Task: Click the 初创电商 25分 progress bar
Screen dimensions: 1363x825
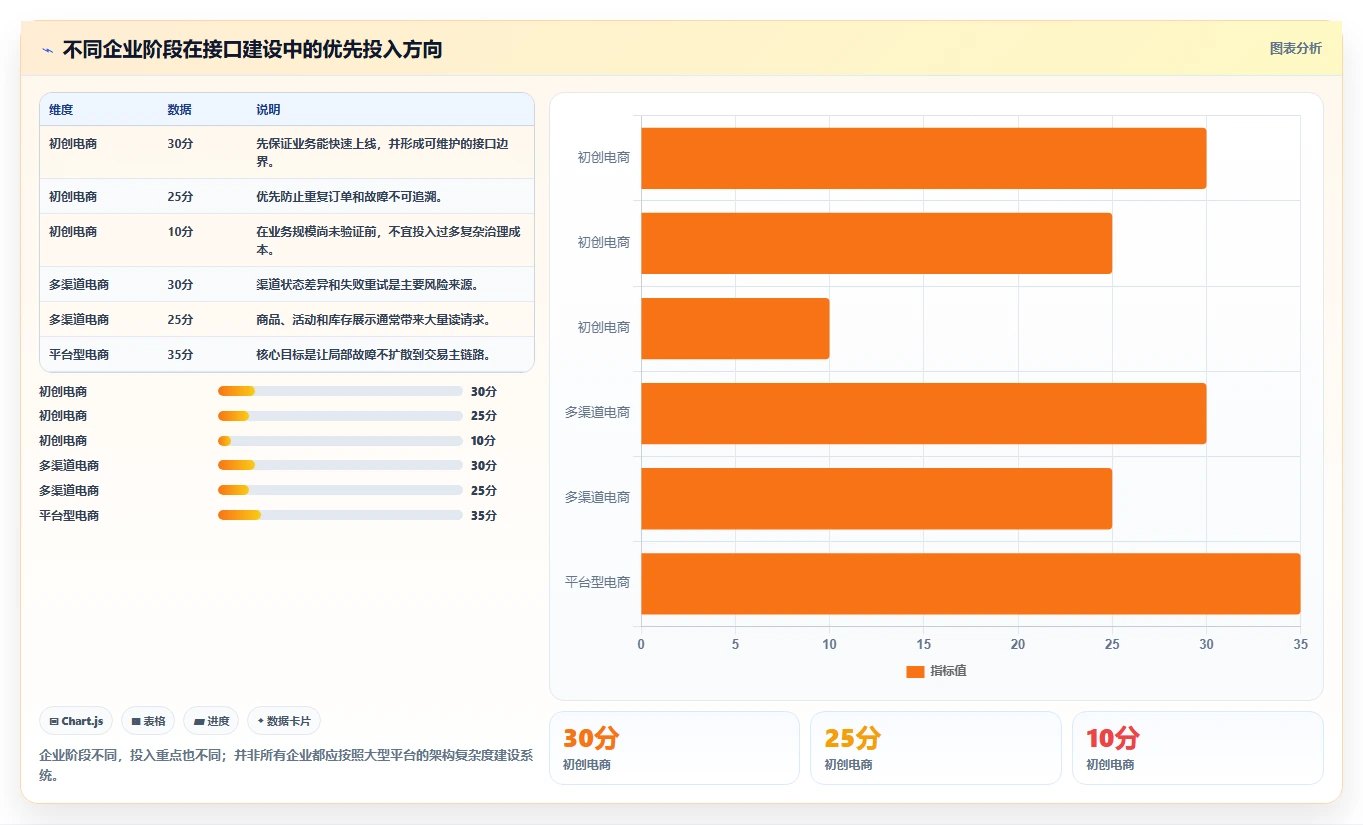Action: [340, 416]
